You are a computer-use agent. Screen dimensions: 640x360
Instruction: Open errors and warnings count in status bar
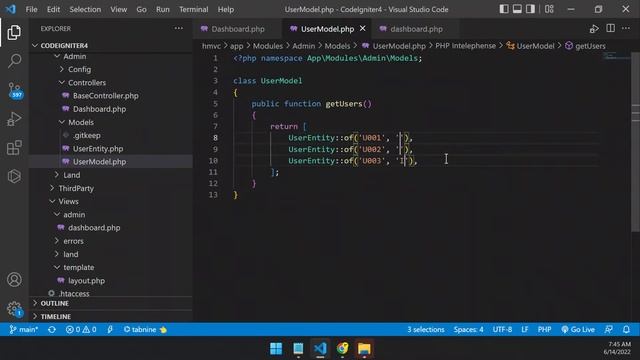pyautogui.click(x=81, y=329)
